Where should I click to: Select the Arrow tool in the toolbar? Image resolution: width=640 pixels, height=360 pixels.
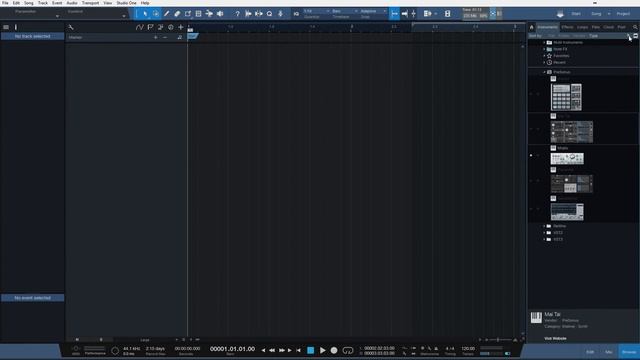(x=145, y=14)
